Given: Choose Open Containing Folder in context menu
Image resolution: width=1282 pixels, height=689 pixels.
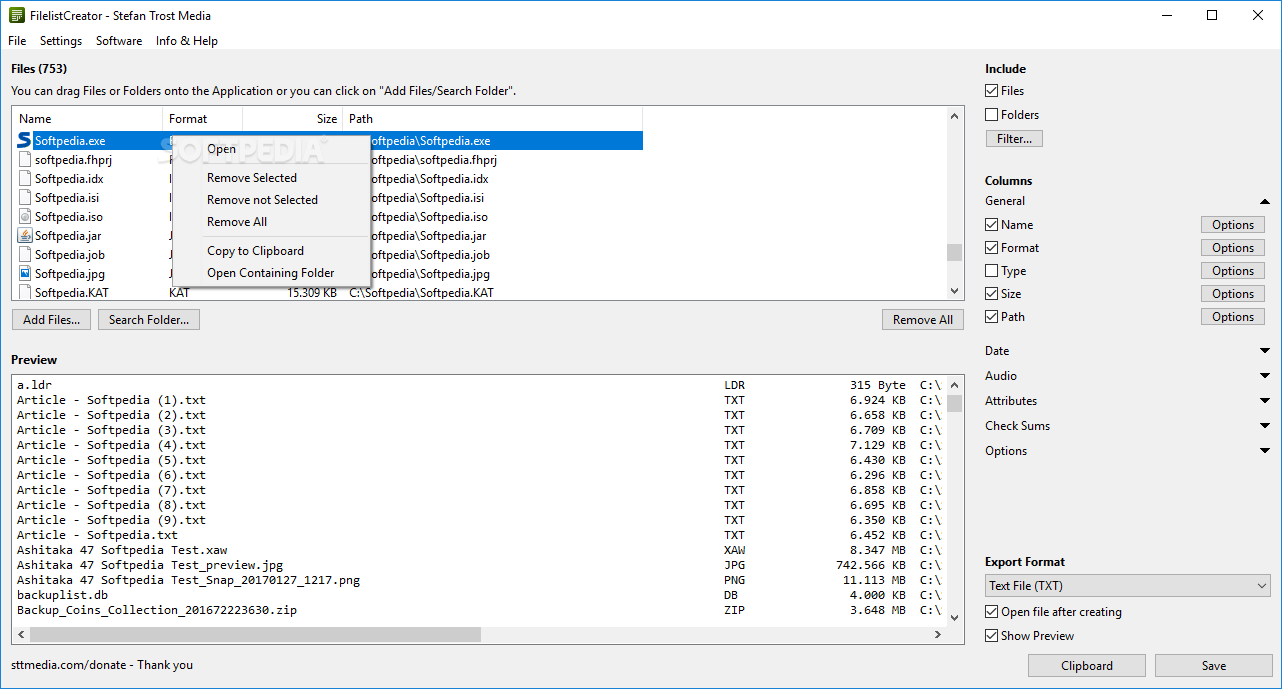Looking at the screenshot, I should click(271, 273).
